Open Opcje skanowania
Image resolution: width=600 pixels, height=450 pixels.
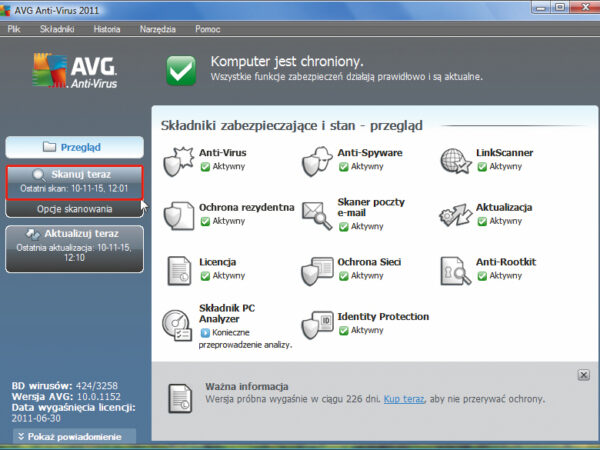pyautogui.click(x=74, y=209)
